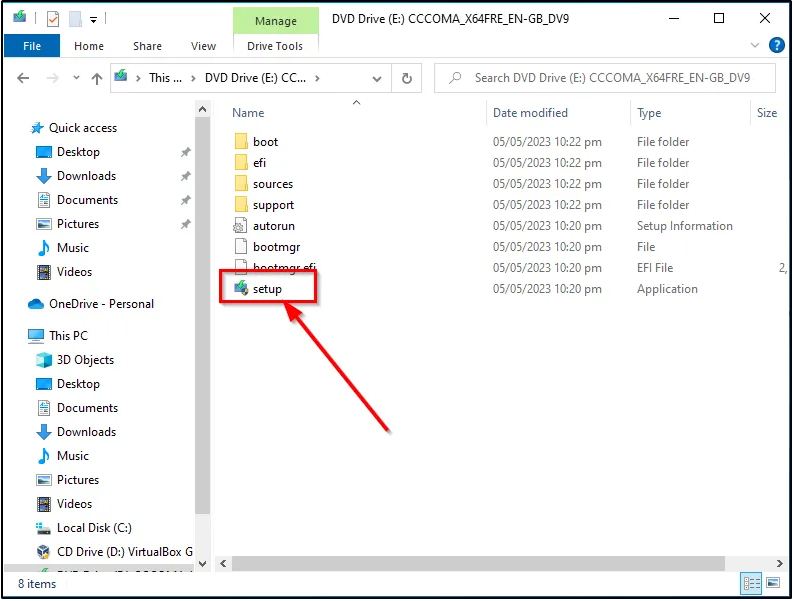Click the DVD Drive (E:) breadcrumb
794x601 pixels.
(x=255, y=78)
